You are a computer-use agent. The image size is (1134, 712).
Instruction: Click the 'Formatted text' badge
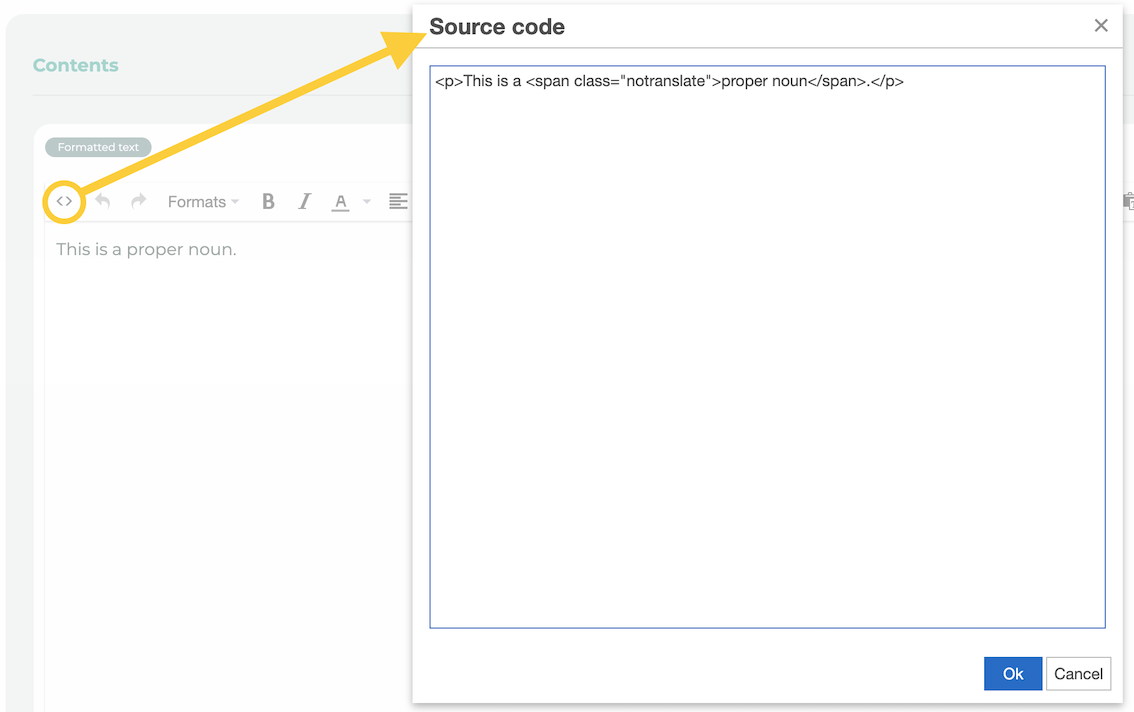click(98, 147)
